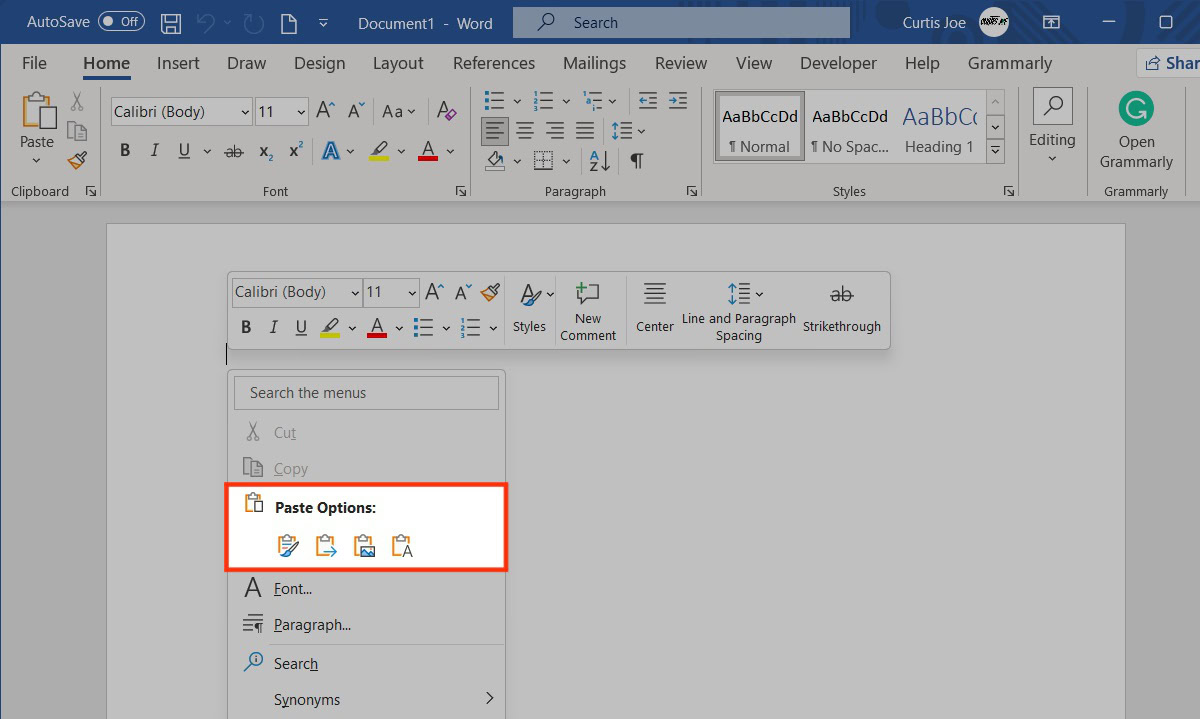Apply the Heading 1 style
The height and width of the screenshot is (719, 1200).
(x=939, y=128)
